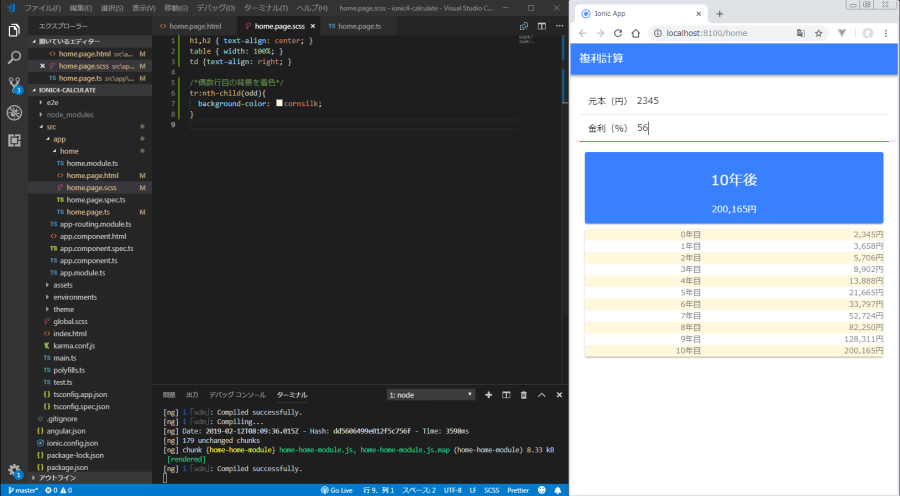The width and height of the screenshot is (900, 496).
Task: Open the Source Control view
Action: click(x=14, y=85)
